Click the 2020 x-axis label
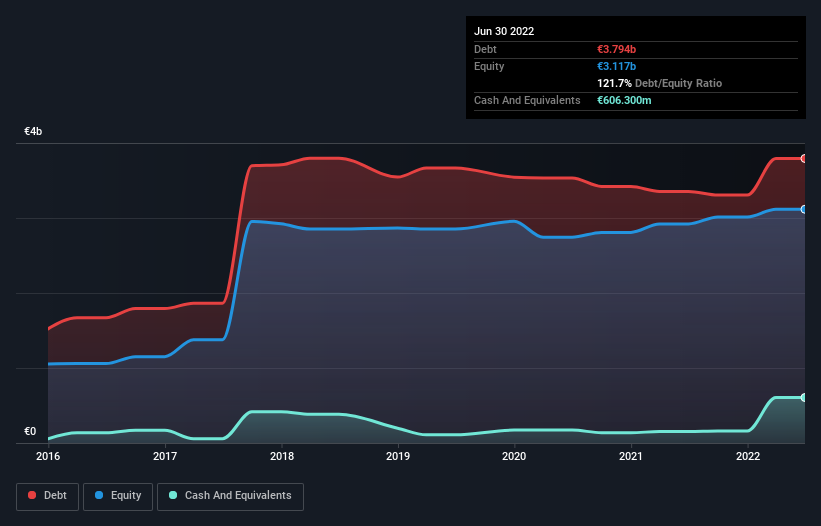Image resolution: width=821 pixels, height=526 pixels. coord(514,456)
